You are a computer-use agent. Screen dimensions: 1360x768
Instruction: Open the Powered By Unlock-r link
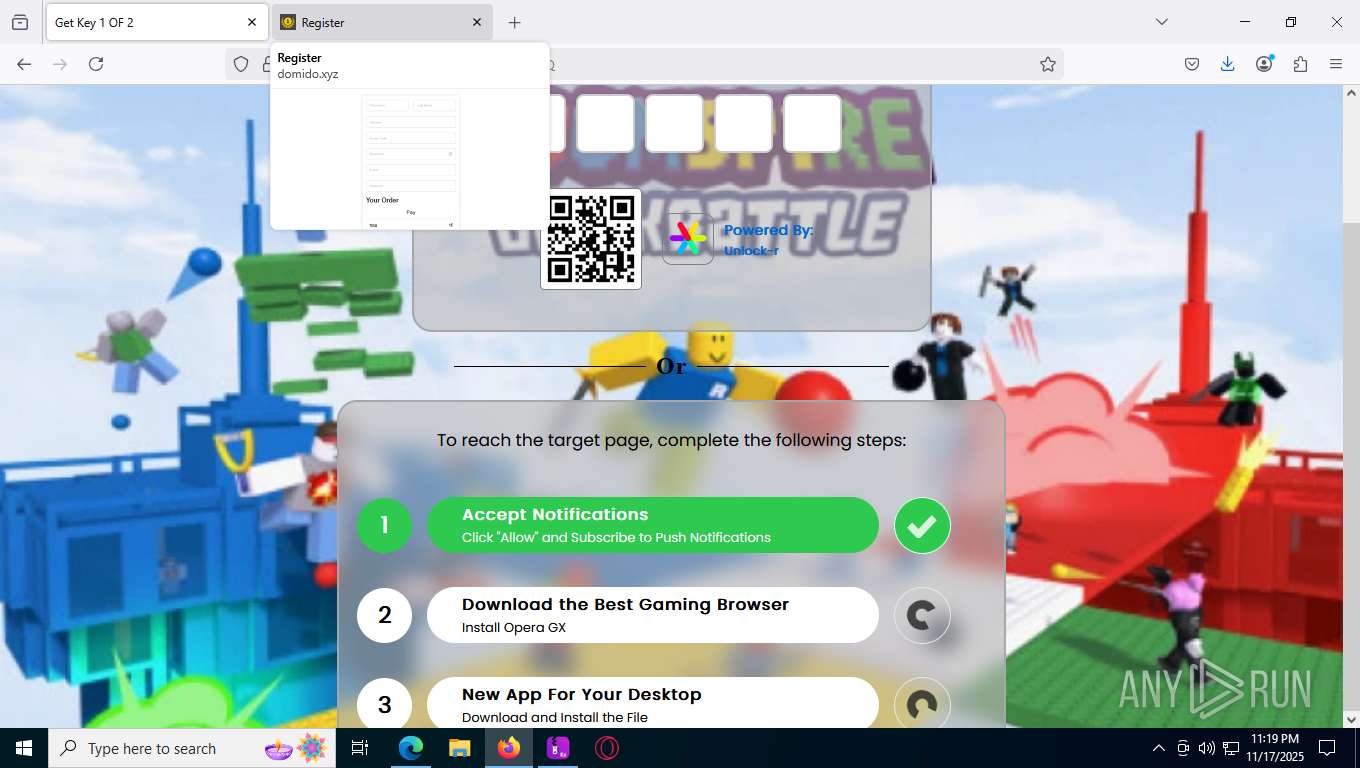point(768,240)
